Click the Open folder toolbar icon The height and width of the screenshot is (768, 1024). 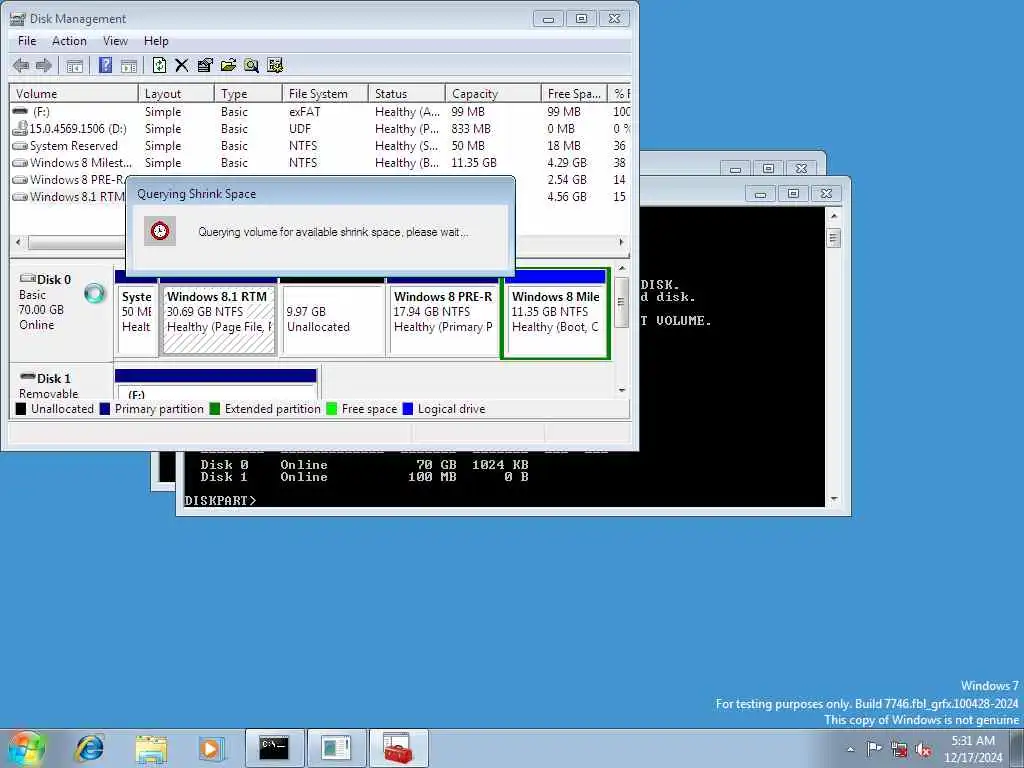point(228,65)
